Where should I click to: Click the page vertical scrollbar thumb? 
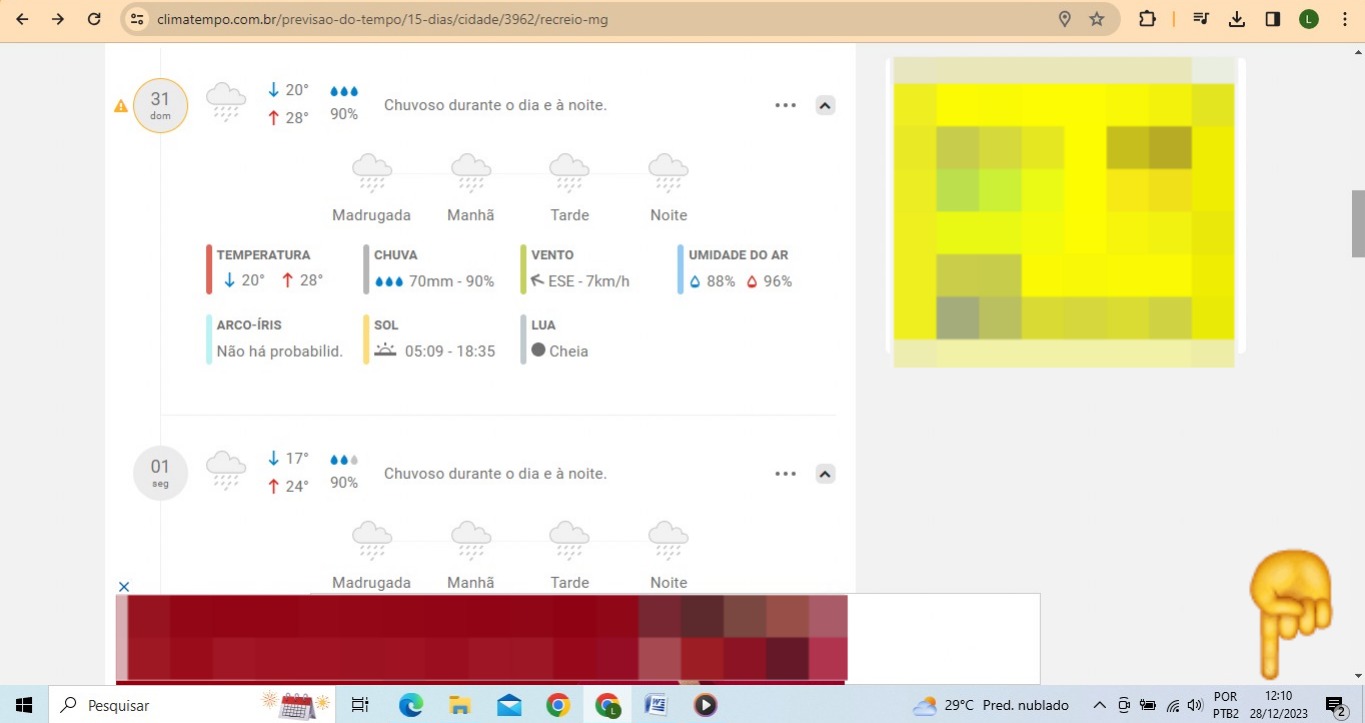1358,224
